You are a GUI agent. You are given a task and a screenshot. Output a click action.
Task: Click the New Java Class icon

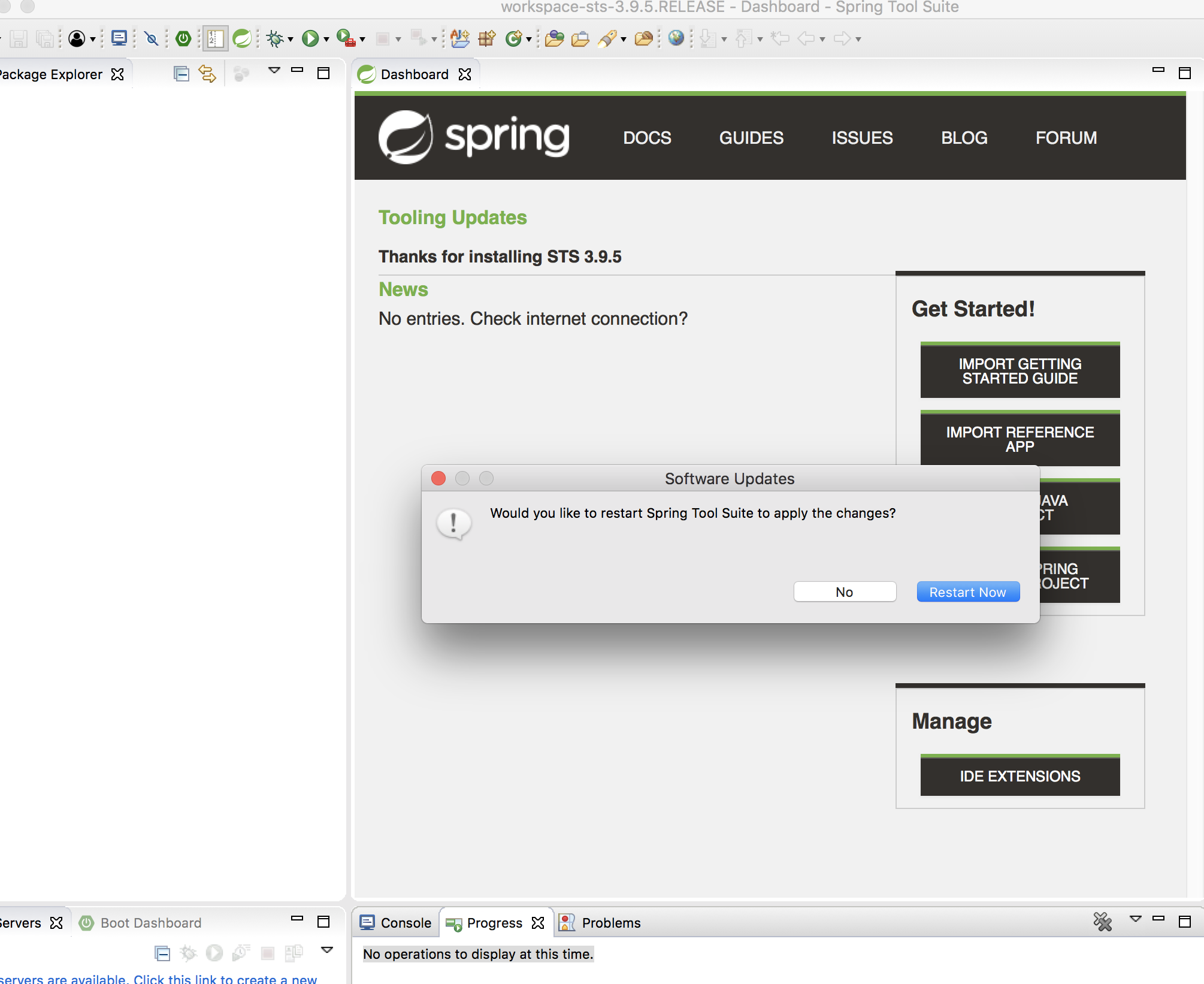coord(514,39)
